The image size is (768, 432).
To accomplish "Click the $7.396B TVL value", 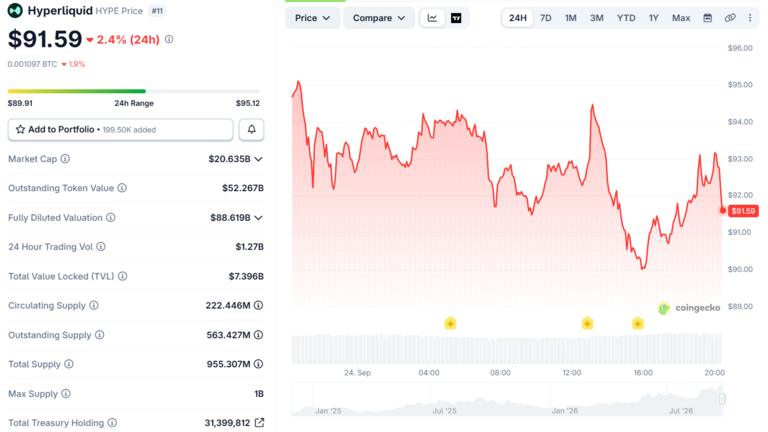I will (246, 276).
